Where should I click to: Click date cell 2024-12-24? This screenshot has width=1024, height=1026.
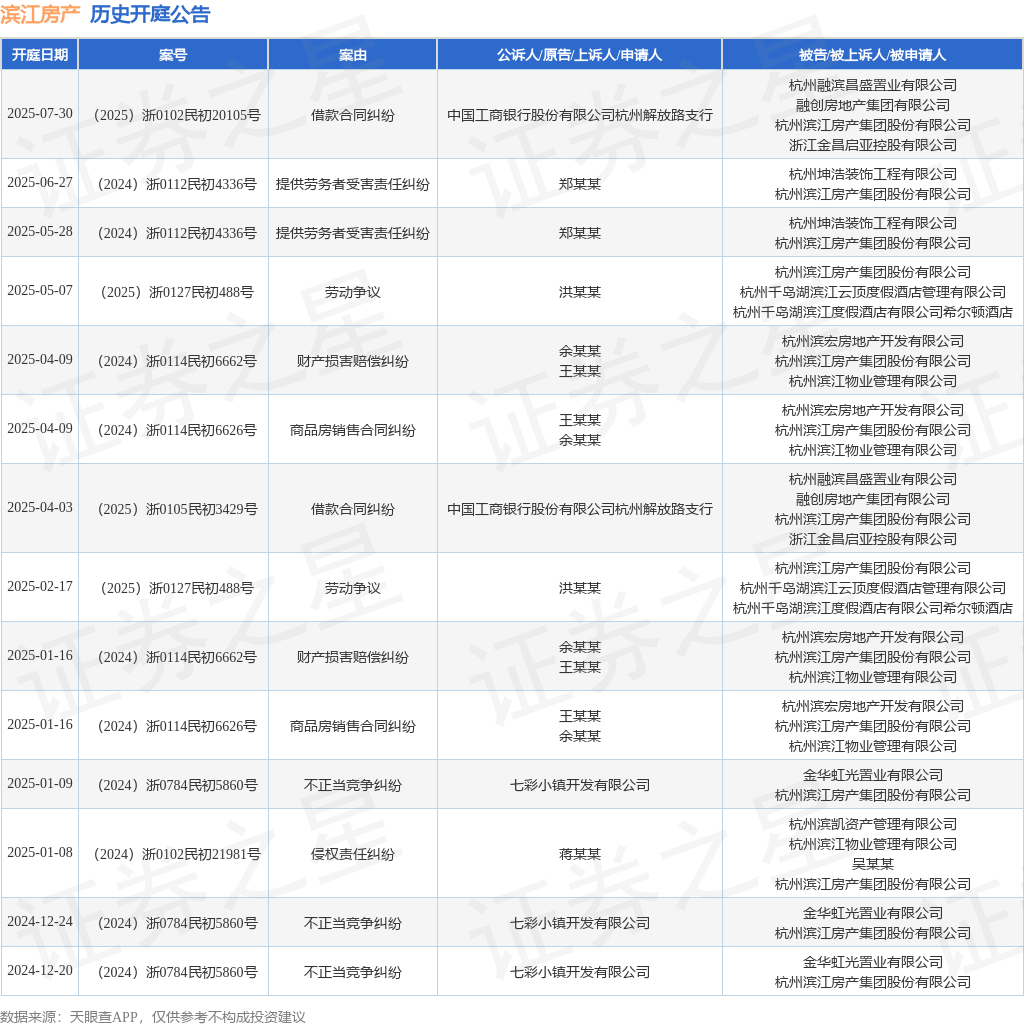(40, 922)
